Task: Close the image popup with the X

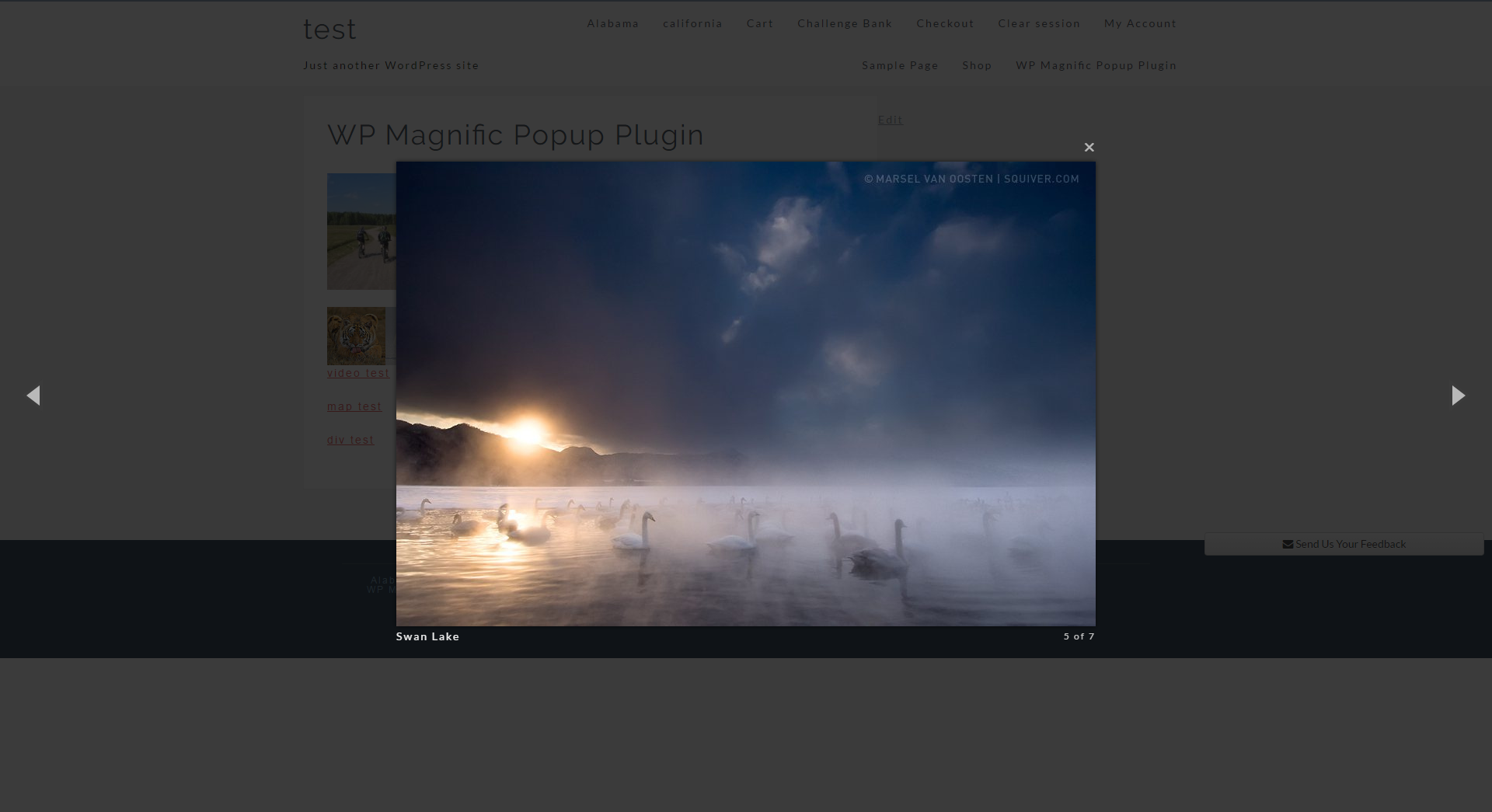Action: 1089,147
